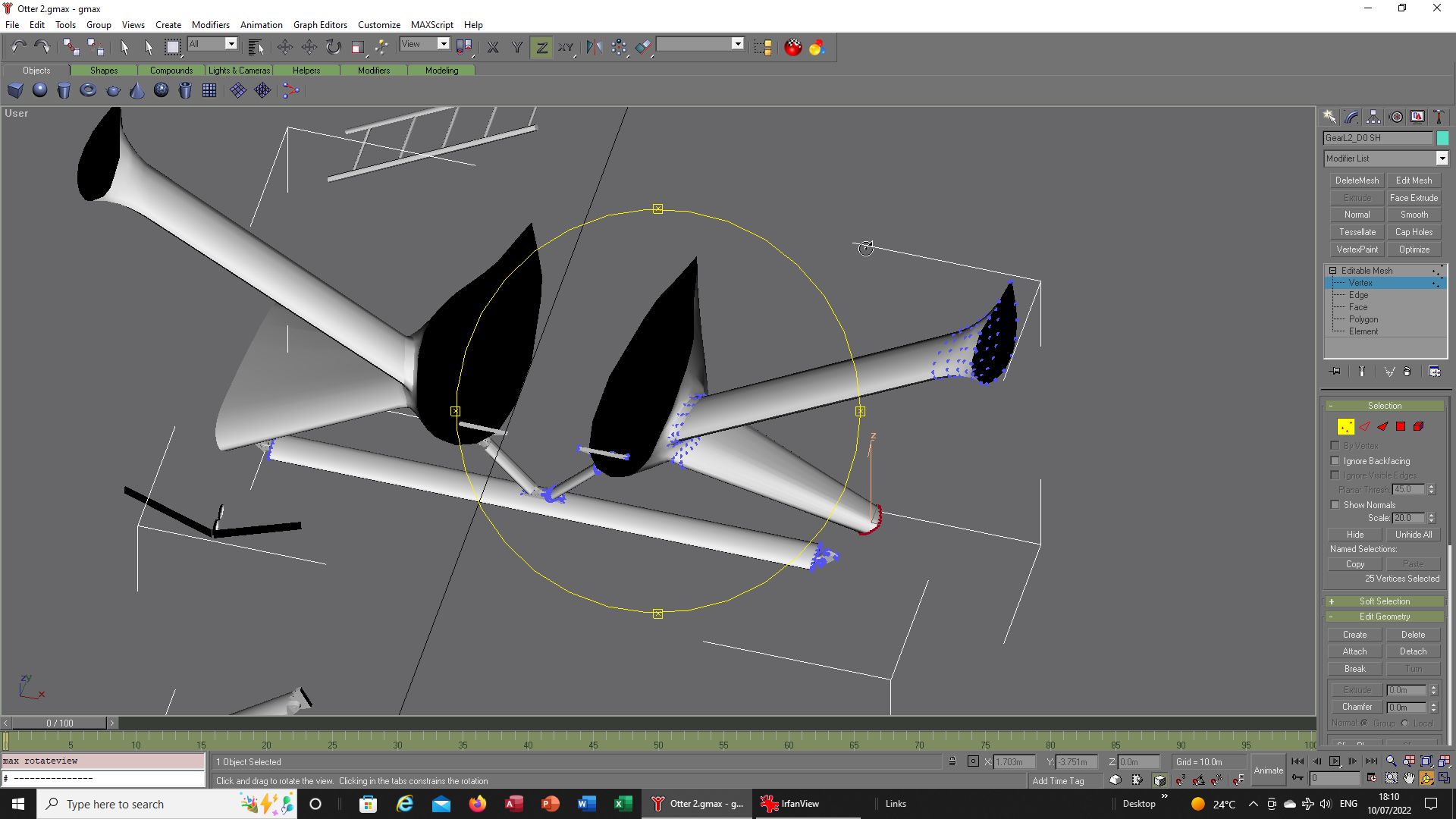Expand the Soft Selection rollout
This screenshot has width=1456, height=819.
pyautogui.click(x=1384, y=601)
